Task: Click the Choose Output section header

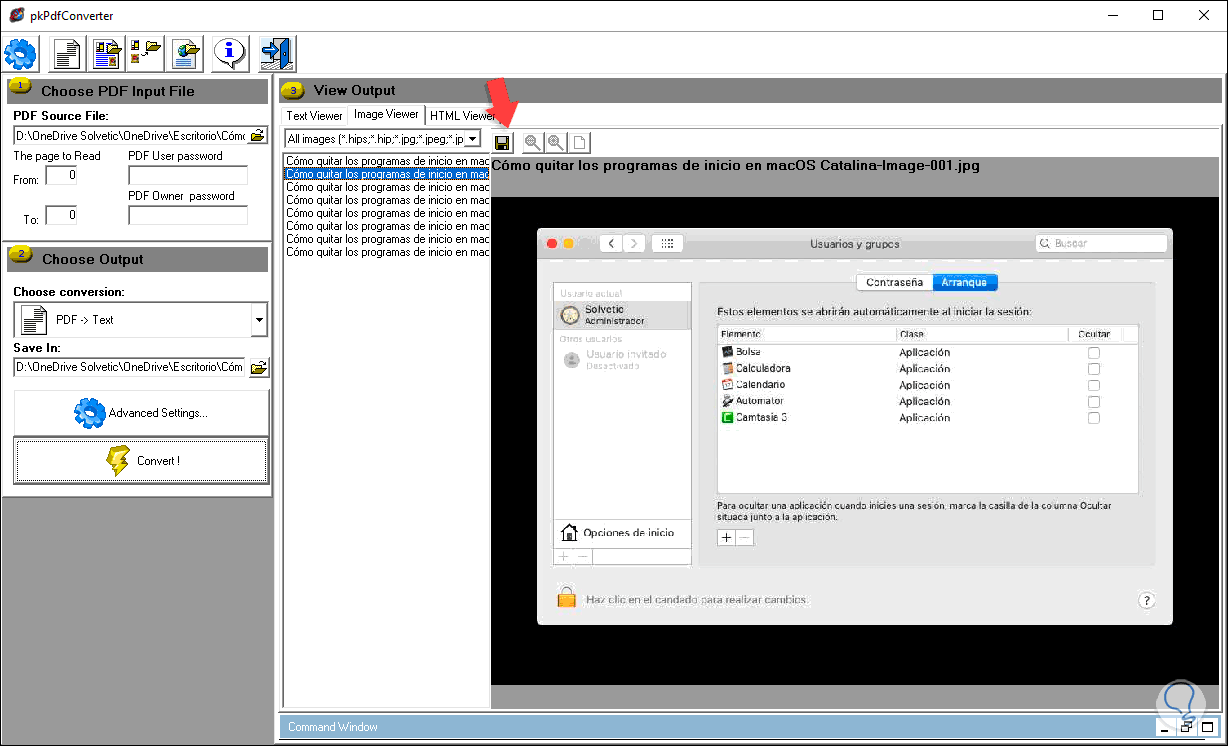Action: [137, 259]
